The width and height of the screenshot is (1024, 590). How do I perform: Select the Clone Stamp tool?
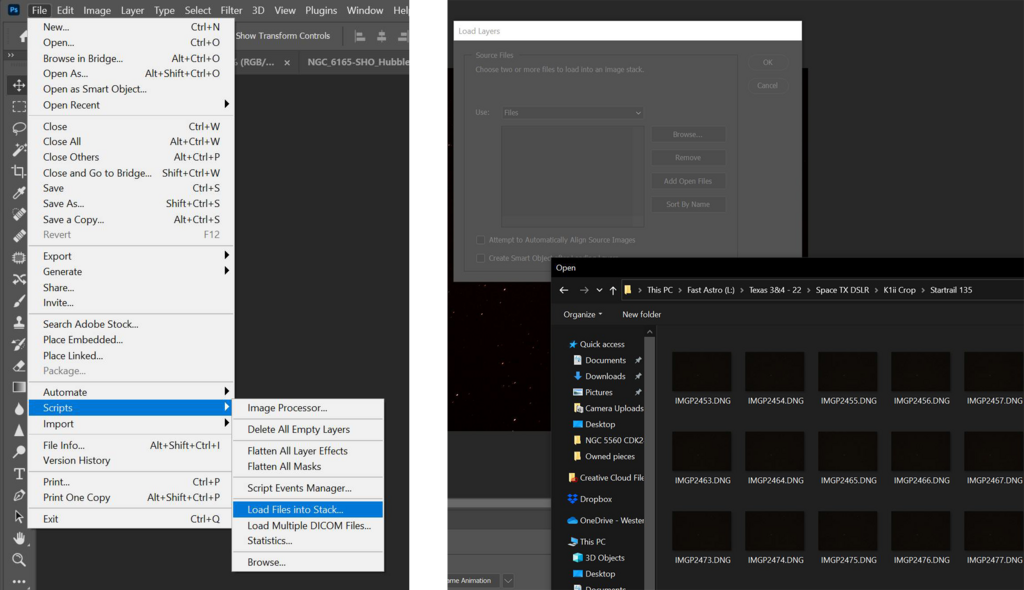coord(18,322)
